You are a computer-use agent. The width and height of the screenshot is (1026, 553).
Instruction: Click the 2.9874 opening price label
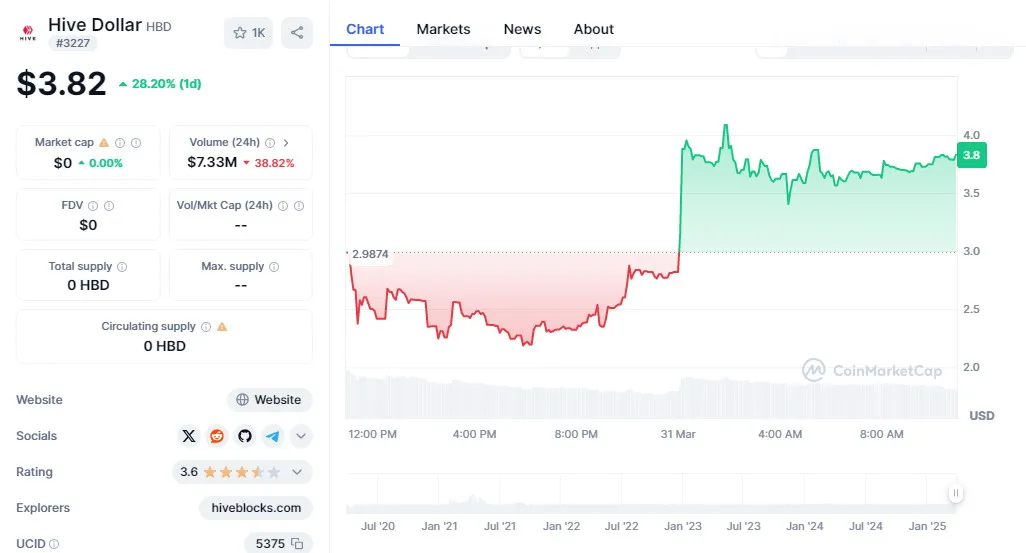[x=370, y=254]
